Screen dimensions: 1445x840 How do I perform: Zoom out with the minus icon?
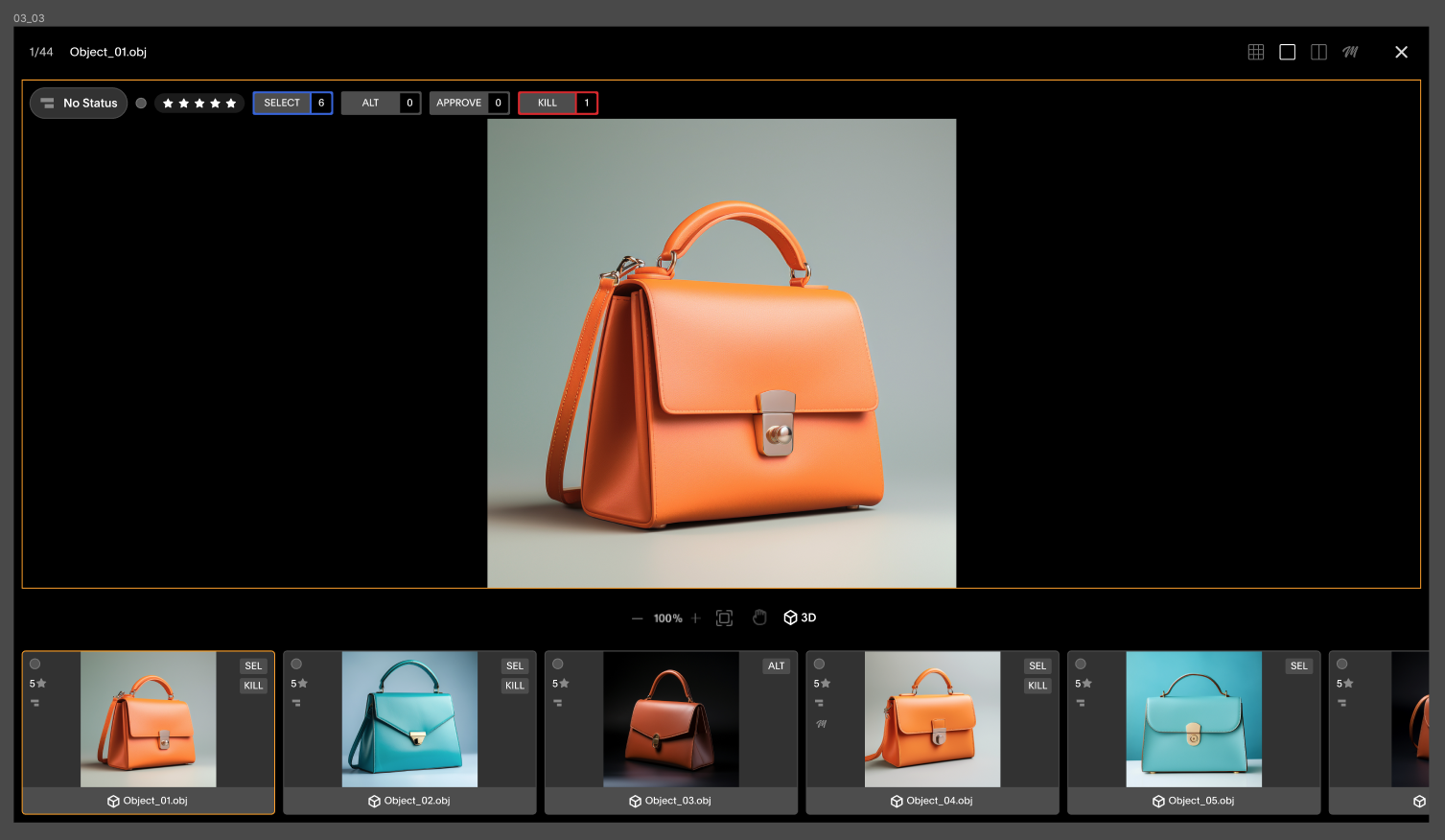point(637,618)
